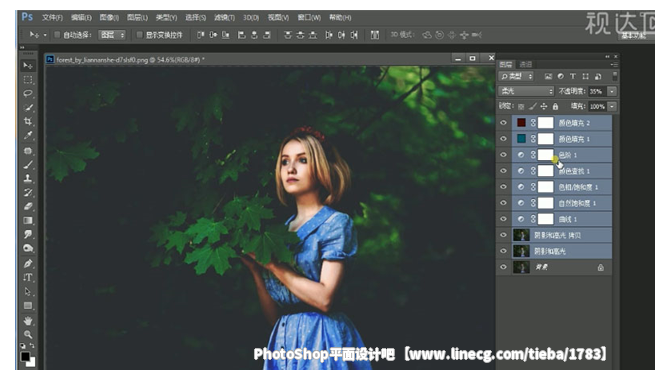This screenshot has height=373, width=662.
Task: Click the 色阶 1 layer mask thumbnail
Action: click(545, 155)
